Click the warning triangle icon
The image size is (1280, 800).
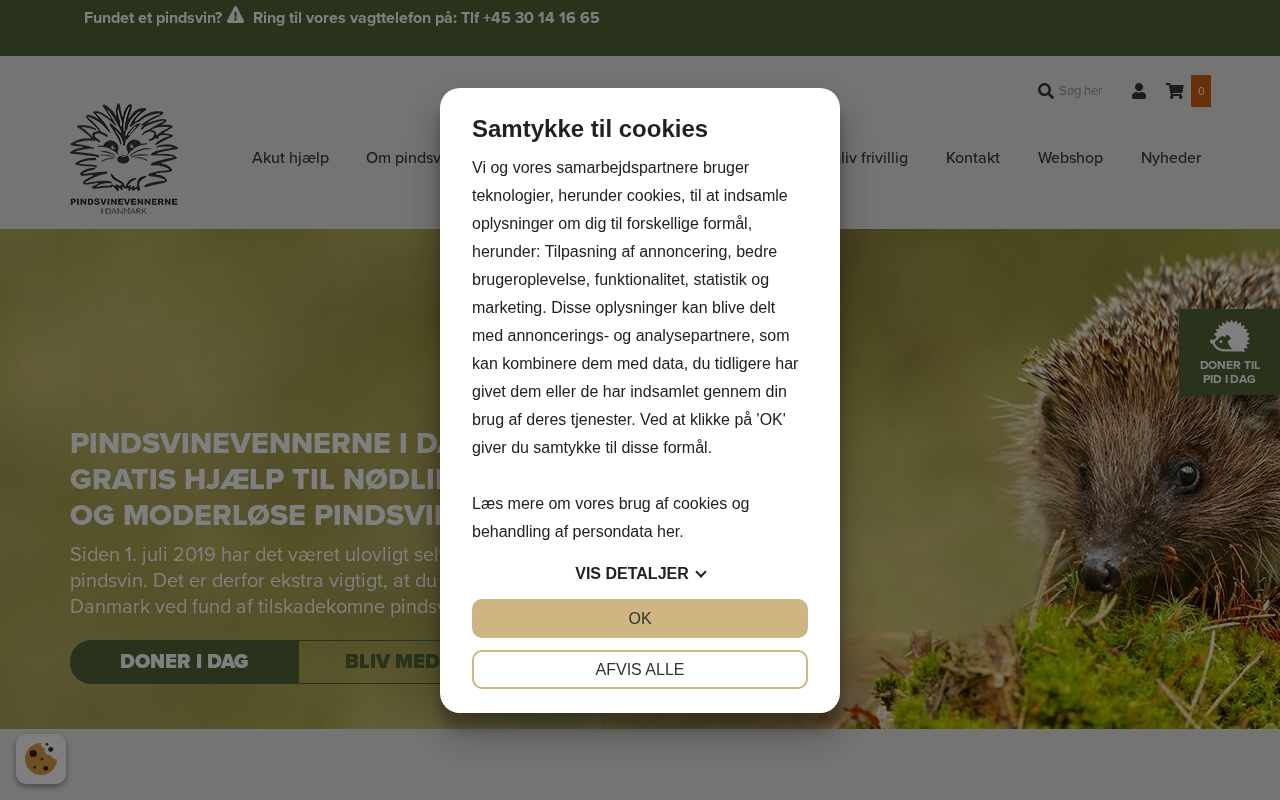pyautogui.click(x=235, y=15)
